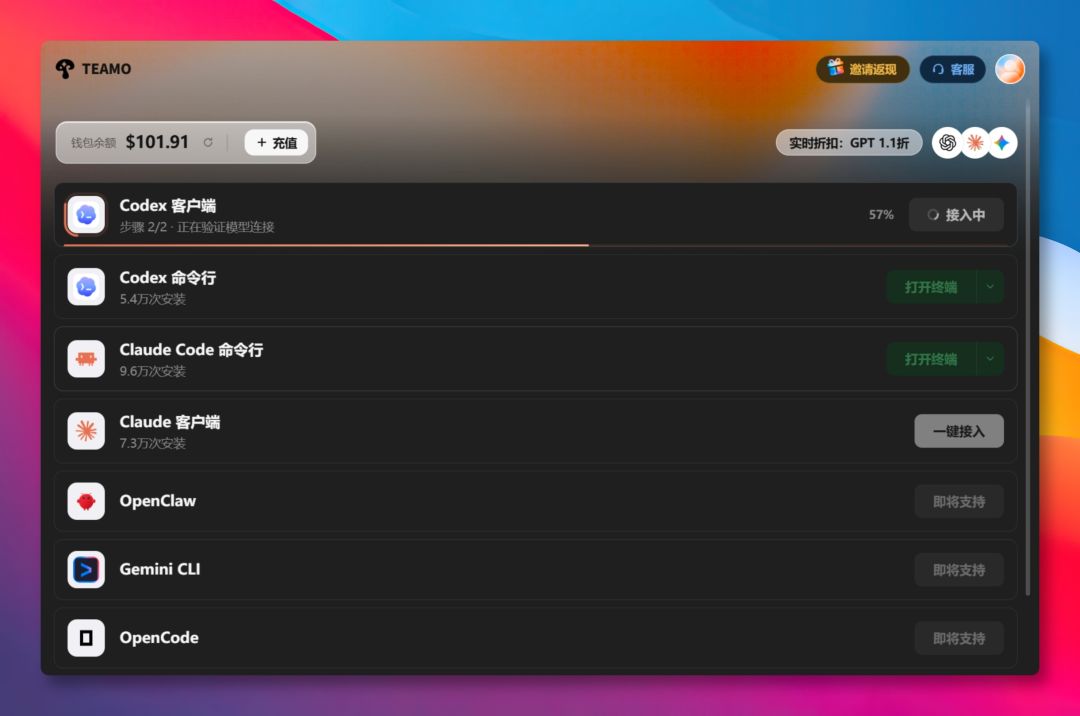The width and height of the screenshot is (1080, 716).
Task: Open terminal for Claude Code 命令行
Action: [x=931, y=359]
